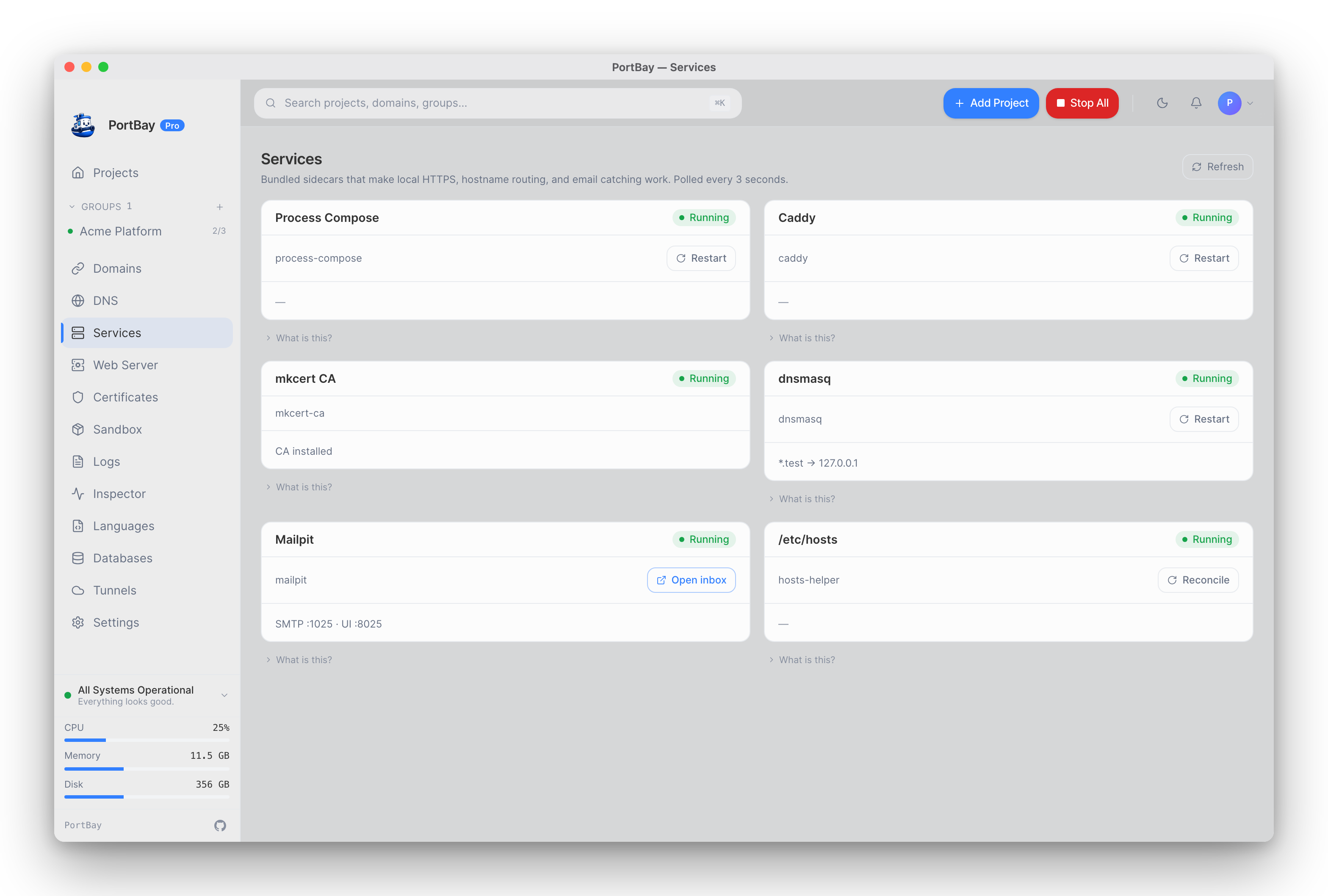Click the Memory usage bar

(147, 769)
